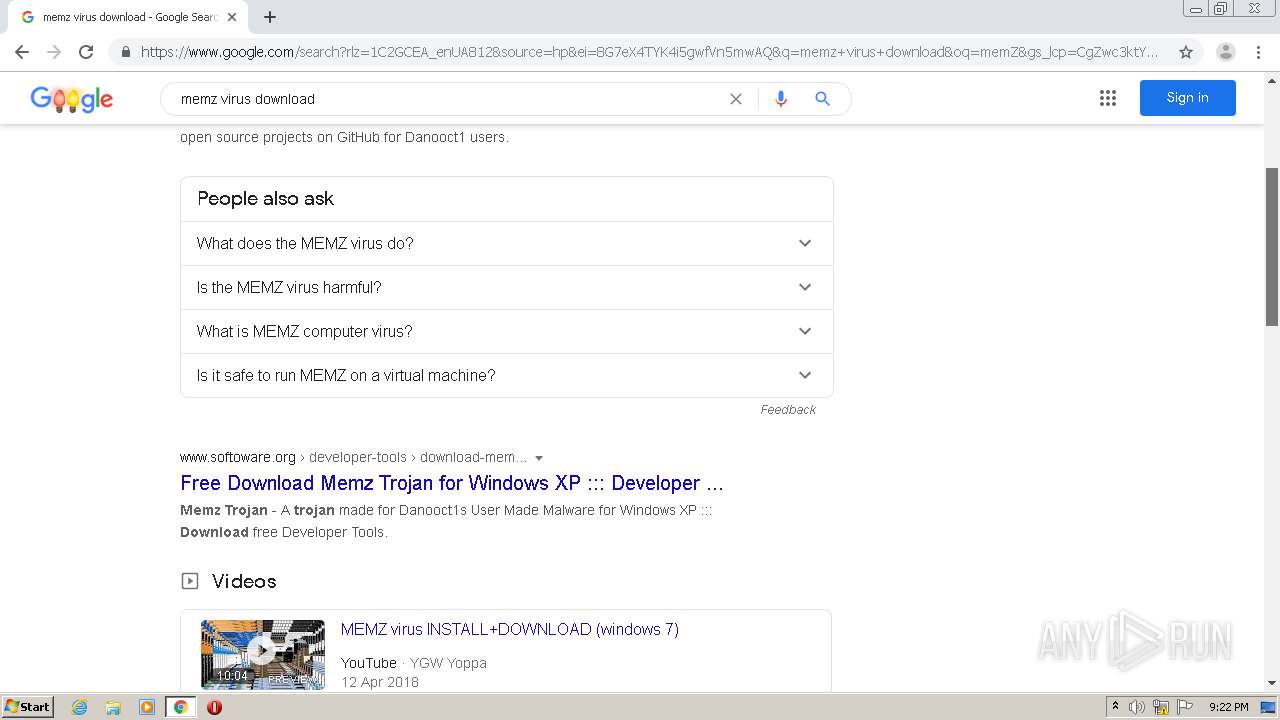View site info via the lock icon
Viewport: 1280px width, 720px height.
pos(125,52)
